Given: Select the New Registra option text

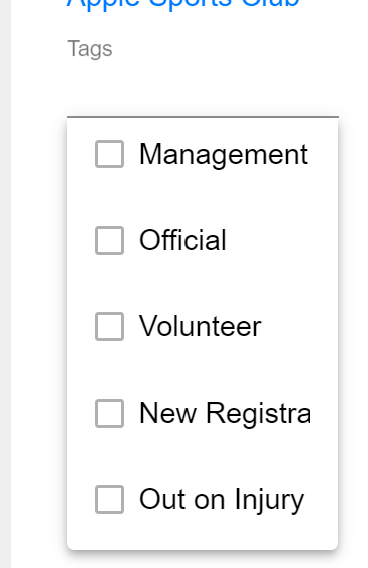Looking at the screenshot, I should coord(225,414).
